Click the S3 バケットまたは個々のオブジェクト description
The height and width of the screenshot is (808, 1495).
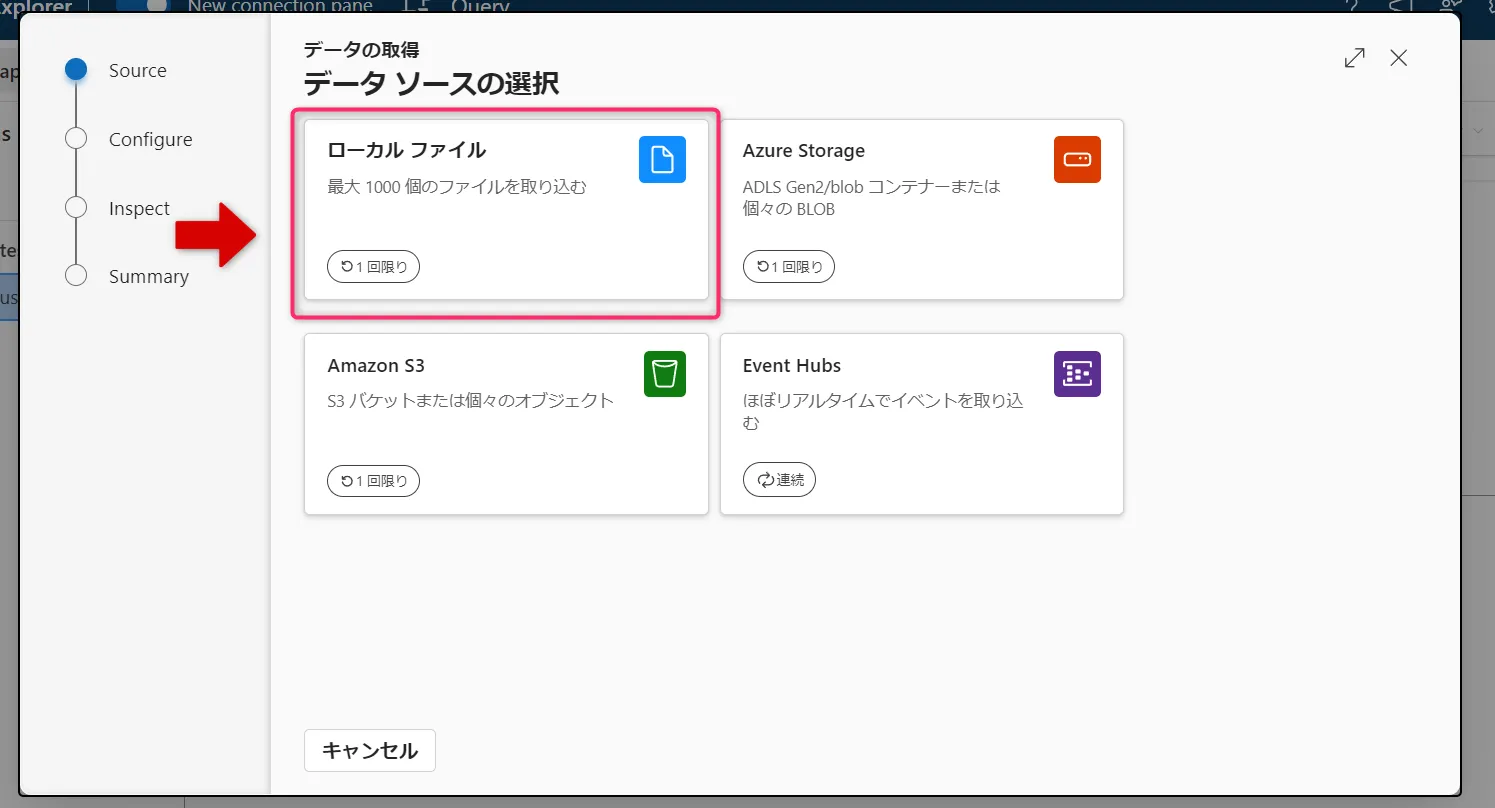pyautogui.click(x=471, y=401)
